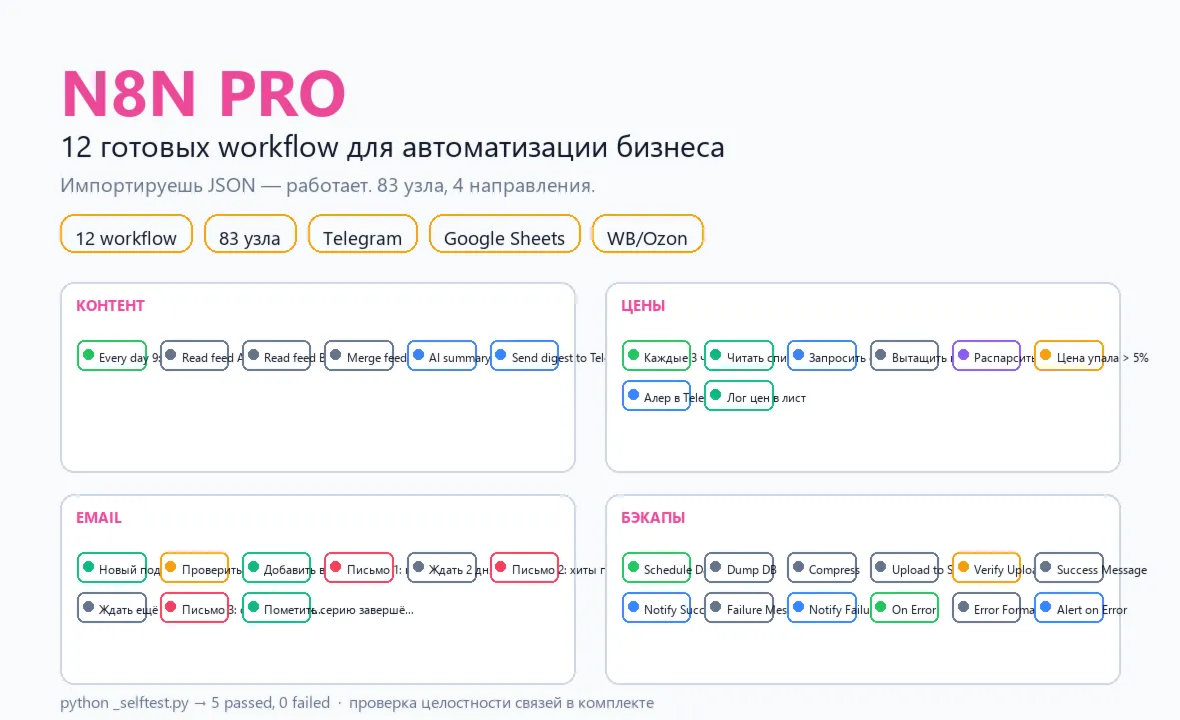Click the 'Читать спи' node
The image size is (1180, 720).
tap(739, 356)
